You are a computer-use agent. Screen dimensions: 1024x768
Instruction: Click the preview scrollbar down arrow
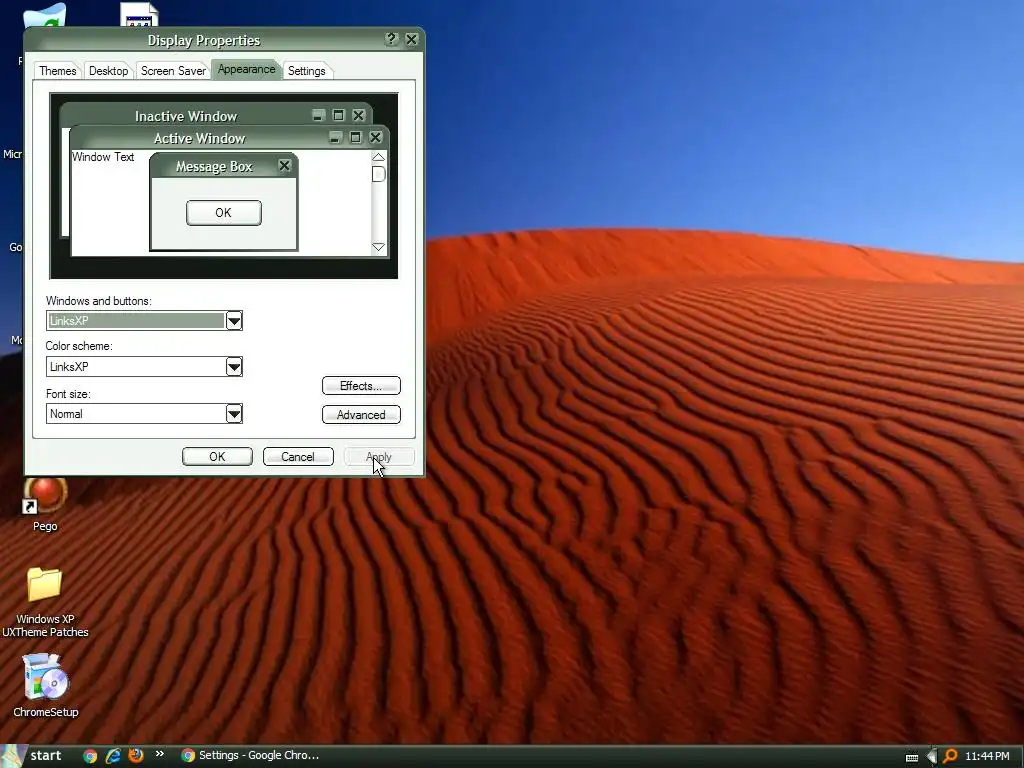point(378,247)
